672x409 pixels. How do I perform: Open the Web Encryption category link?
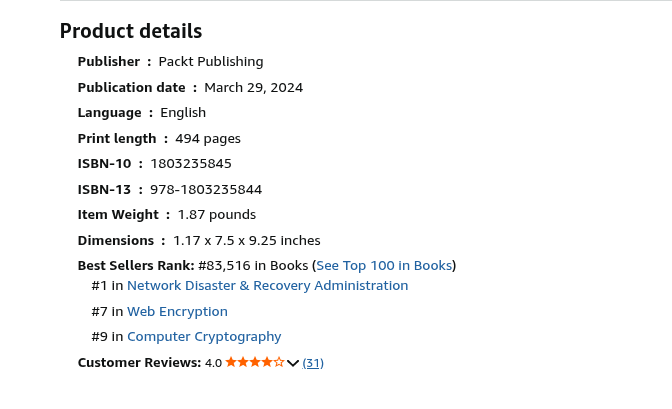point(177,311)
